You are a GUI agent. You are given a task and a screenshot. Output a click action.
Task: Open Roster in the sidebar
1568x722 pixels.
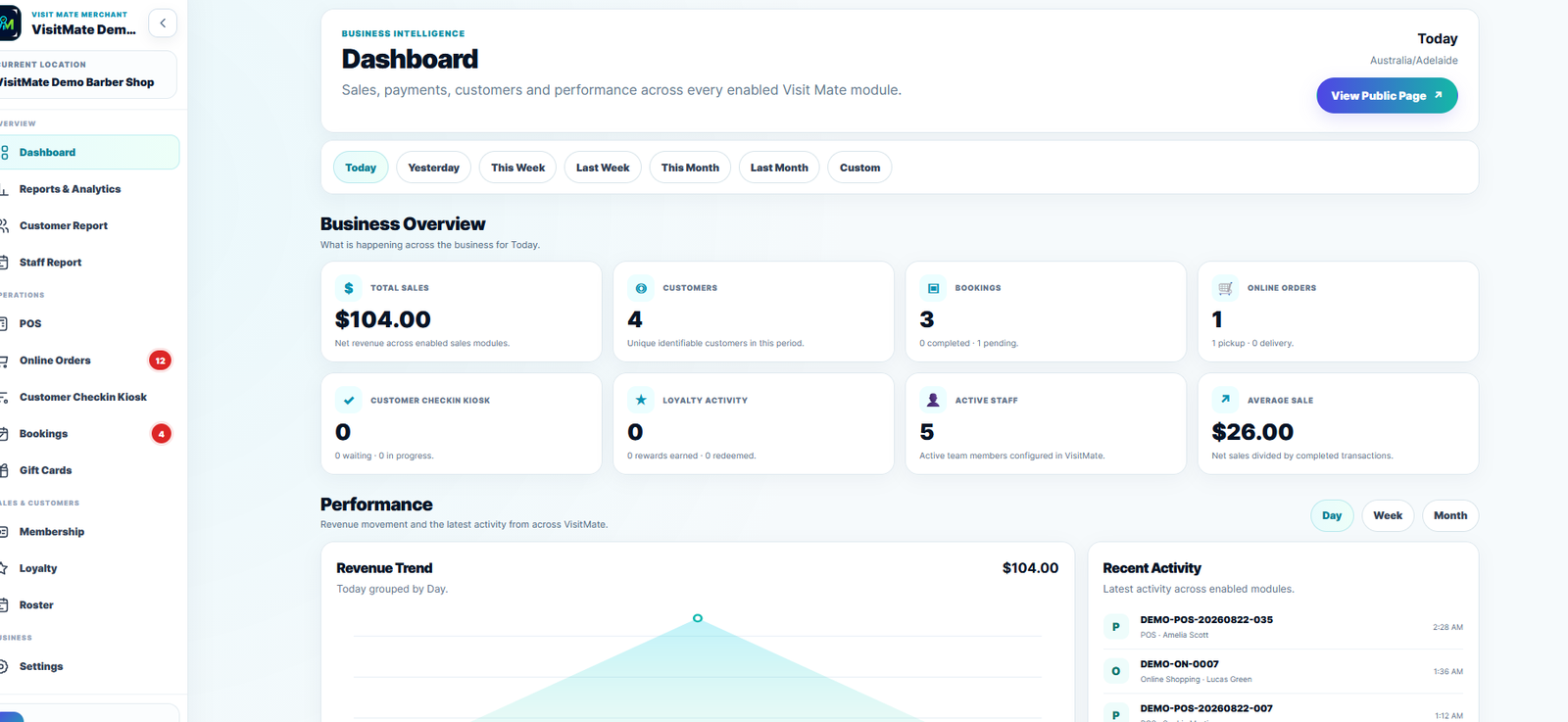[x=88, y=605]
